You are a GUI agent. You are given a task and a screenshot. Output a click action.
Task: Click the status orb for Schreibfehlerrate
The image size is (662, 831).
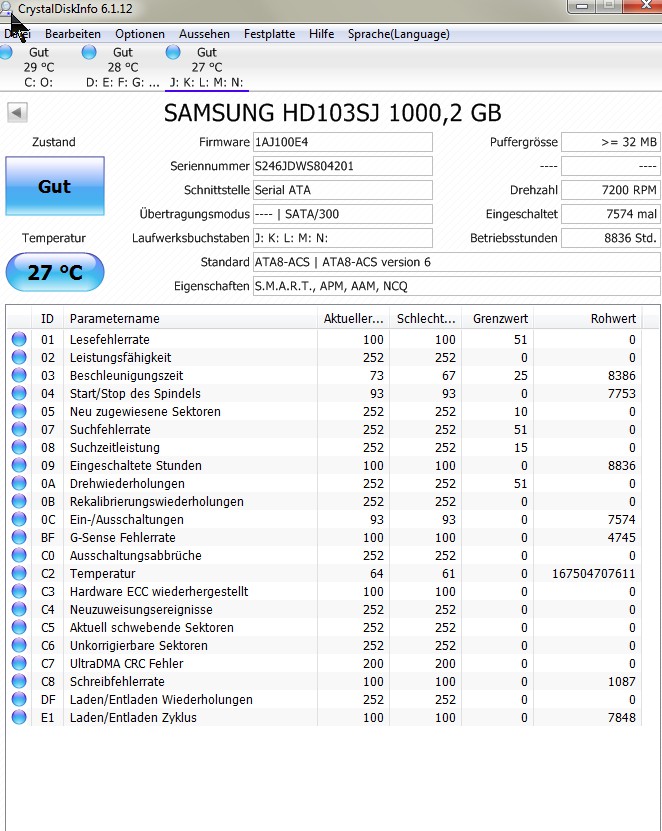pyautogui.click(x=19, y=682)
